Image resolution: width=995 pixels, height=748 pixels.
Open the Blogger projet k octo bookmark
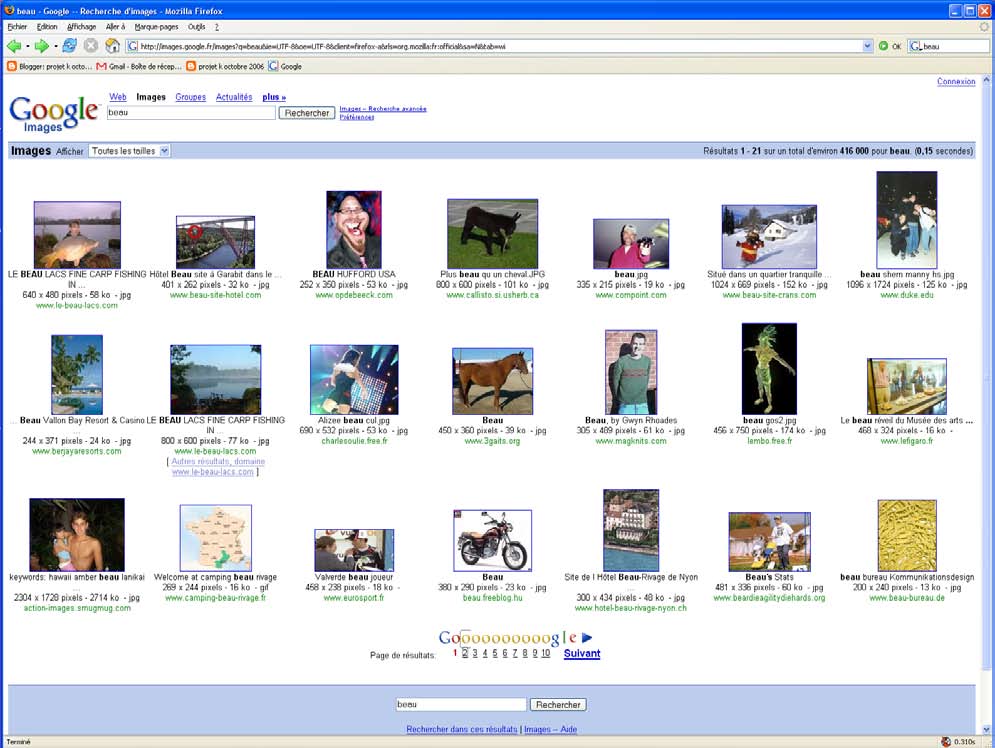(x=49, y=66)
